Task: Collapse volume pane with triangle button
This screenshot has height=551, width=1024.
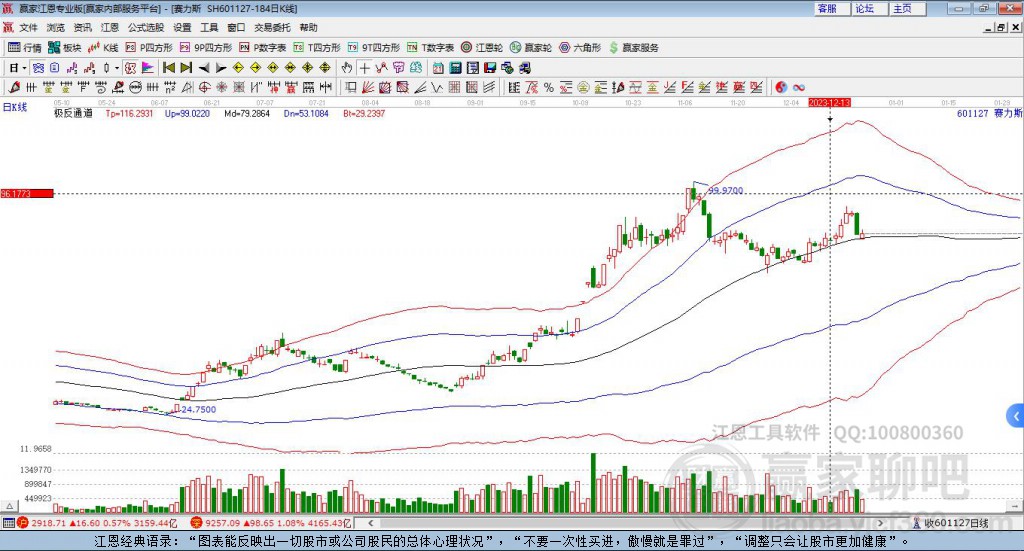Action: pos(9,506)
